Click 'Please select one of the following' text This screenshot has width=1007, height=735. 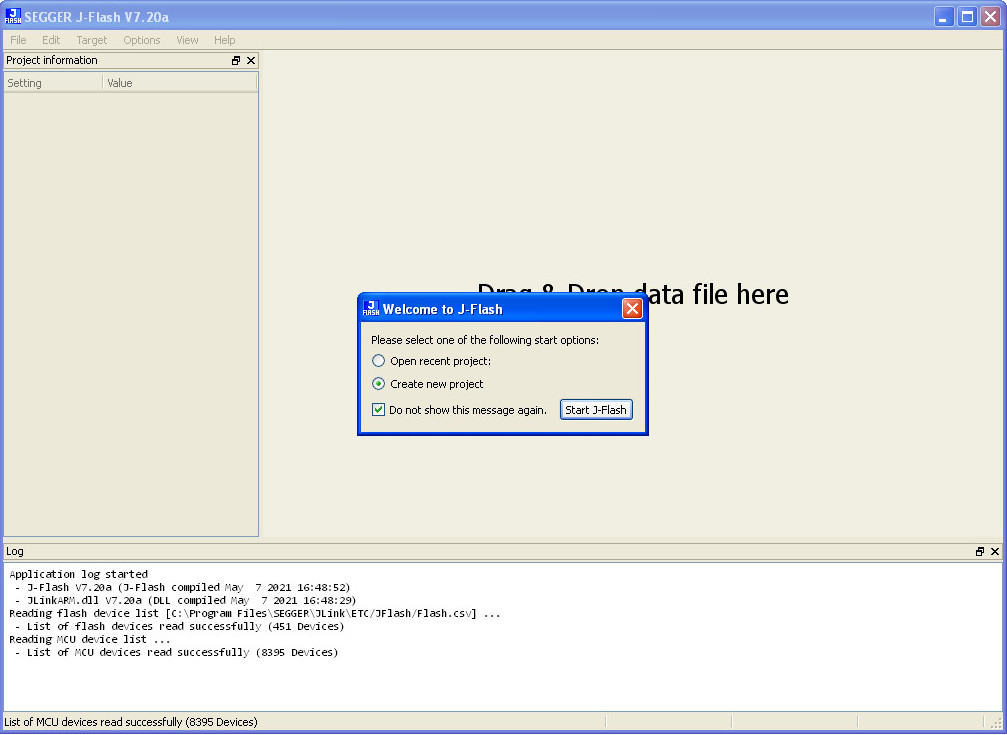click(x=485, y=340)
